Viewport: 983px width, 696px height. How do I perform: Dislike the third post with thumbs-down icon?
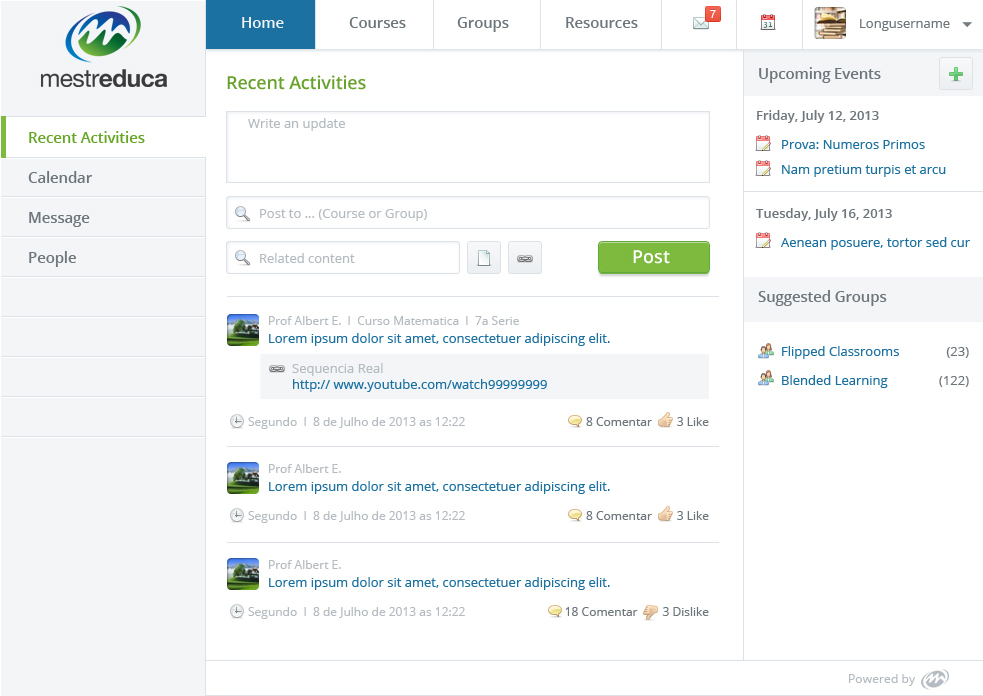[x=651, y=611]
